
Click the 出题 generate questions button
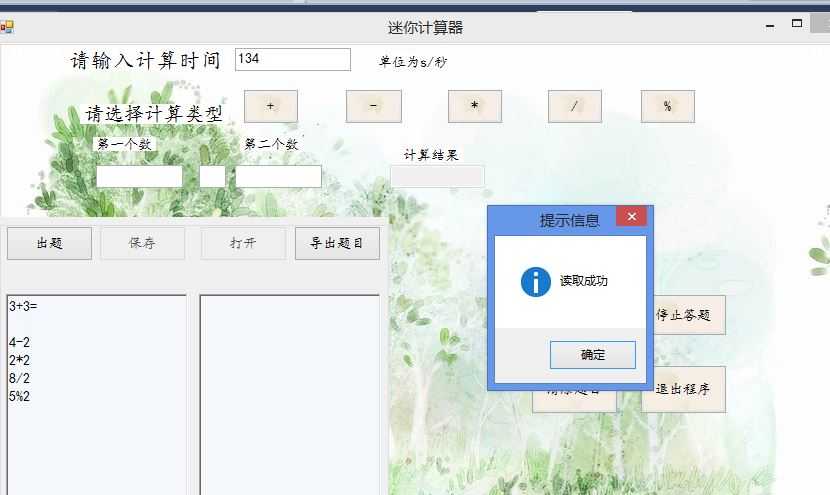point(49,244)
